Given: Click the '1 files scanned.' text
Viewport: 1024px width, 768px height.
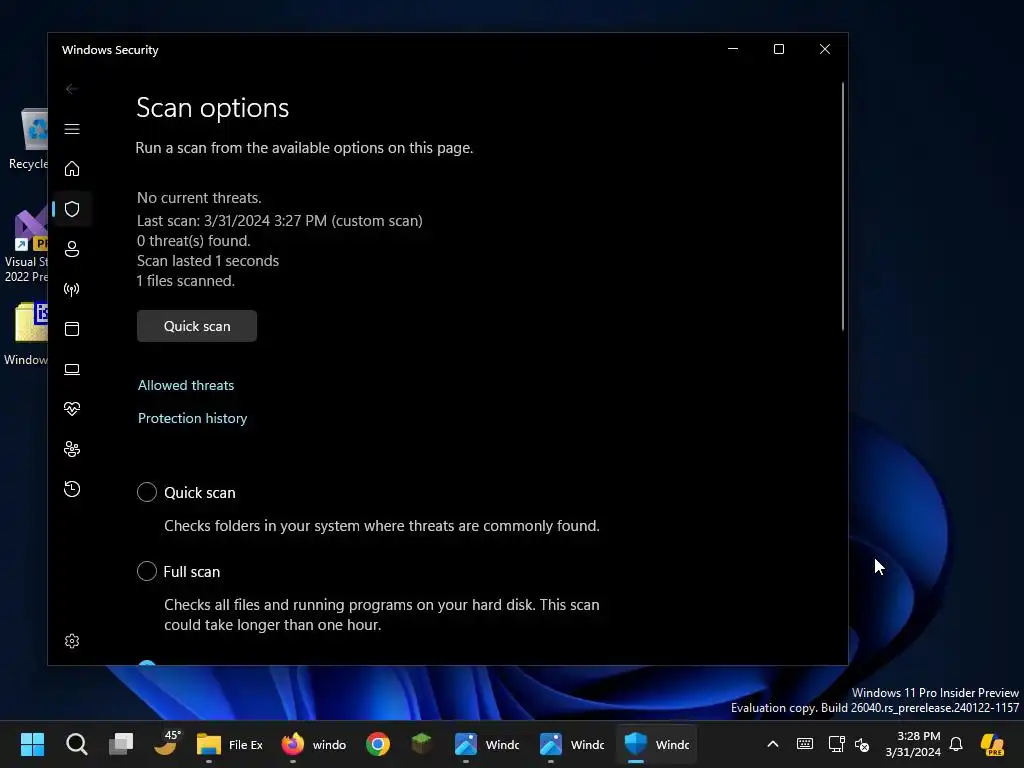Looking at the screenshot, I should (185, 281).
